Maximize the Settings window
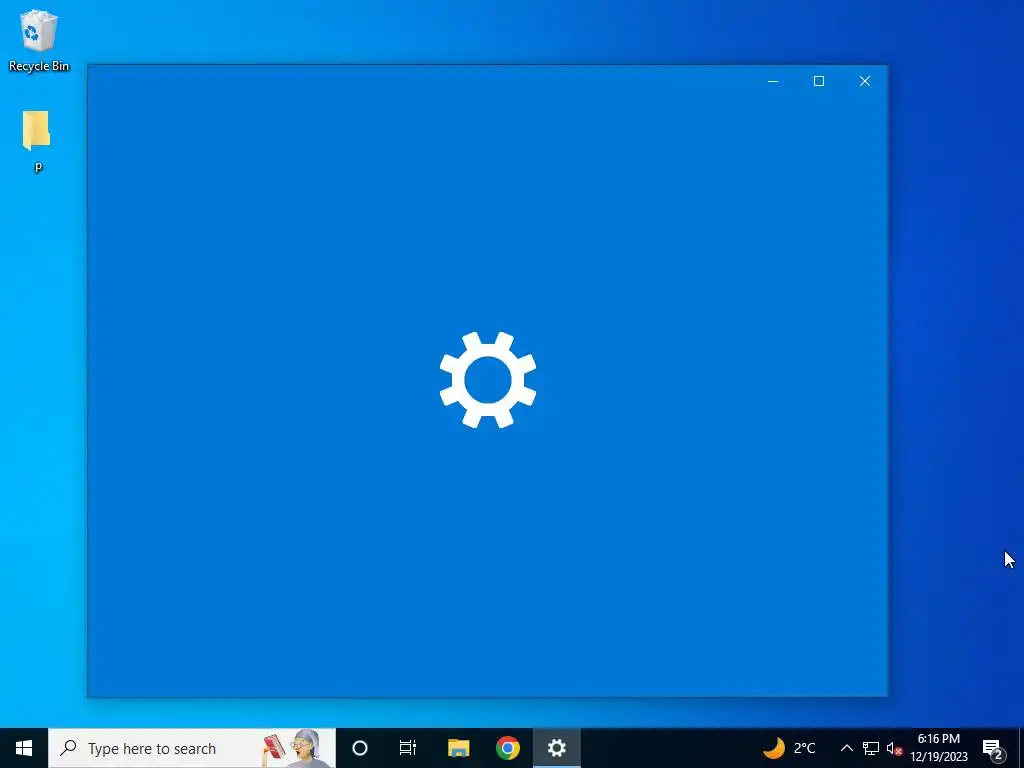Image resolution: width=1024 pixels, height=768 pixels. point(819,81)
